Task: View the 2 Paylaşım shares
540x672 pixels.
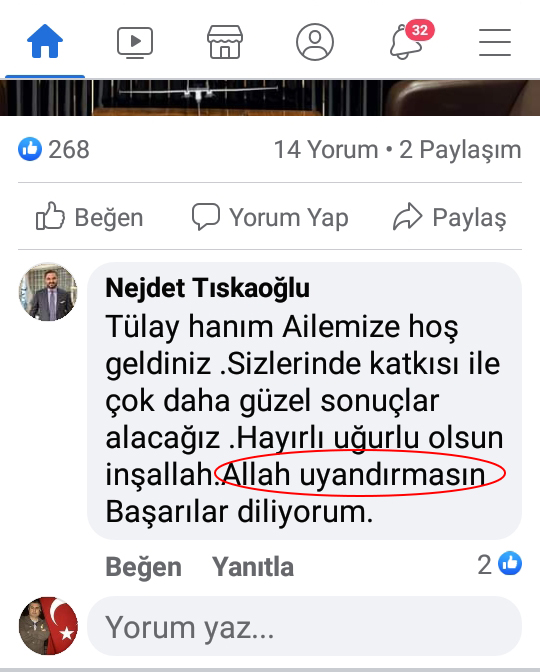Action: coord(460,150)
